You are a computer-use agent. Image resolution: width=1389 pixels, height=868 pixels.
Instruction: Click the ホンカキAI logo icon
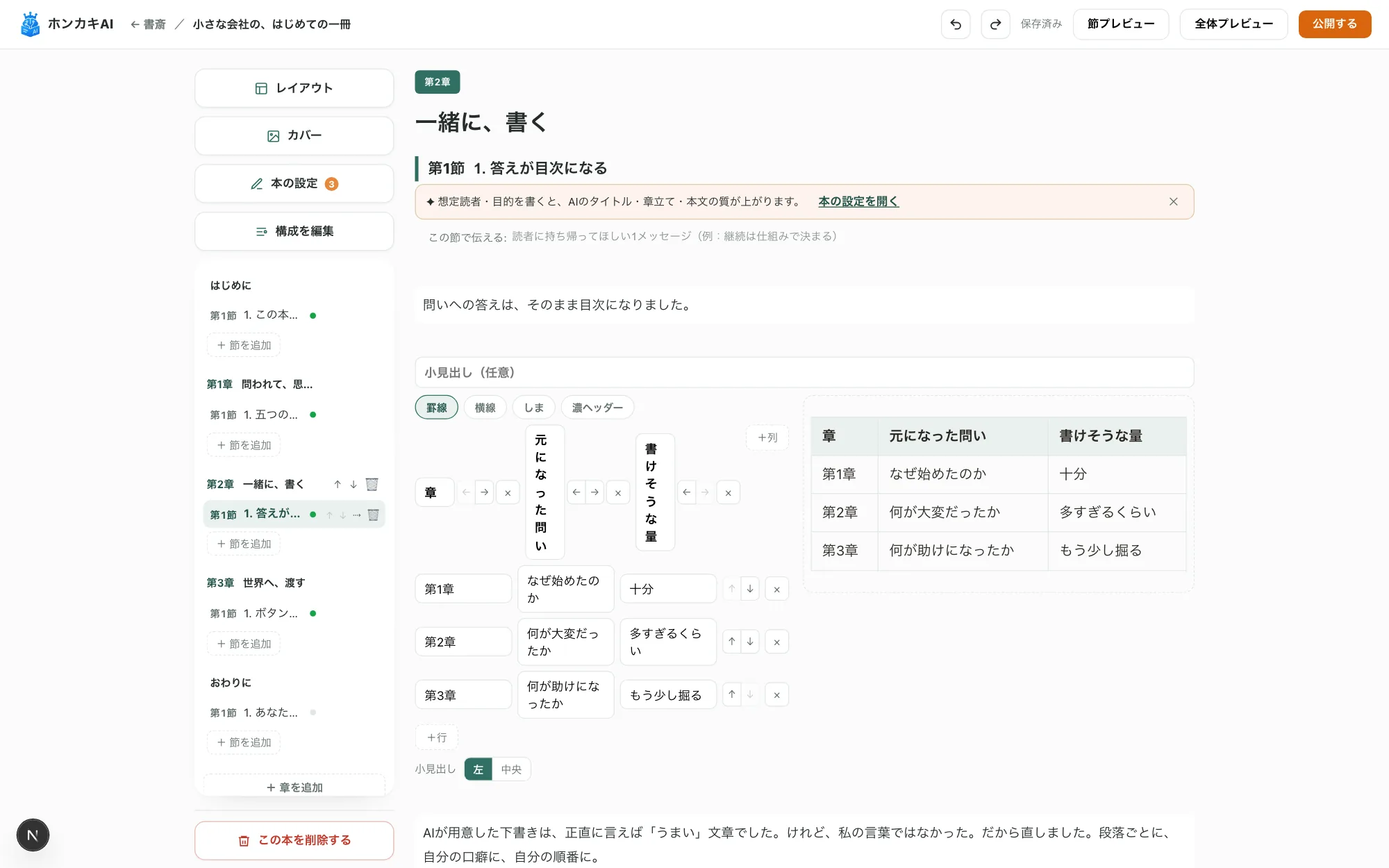click(x=30, y=24)
